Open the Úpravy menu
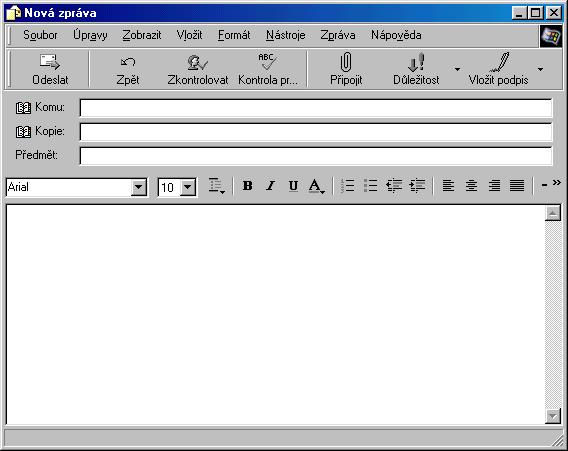The image size is (568, 451). (90, 36)
